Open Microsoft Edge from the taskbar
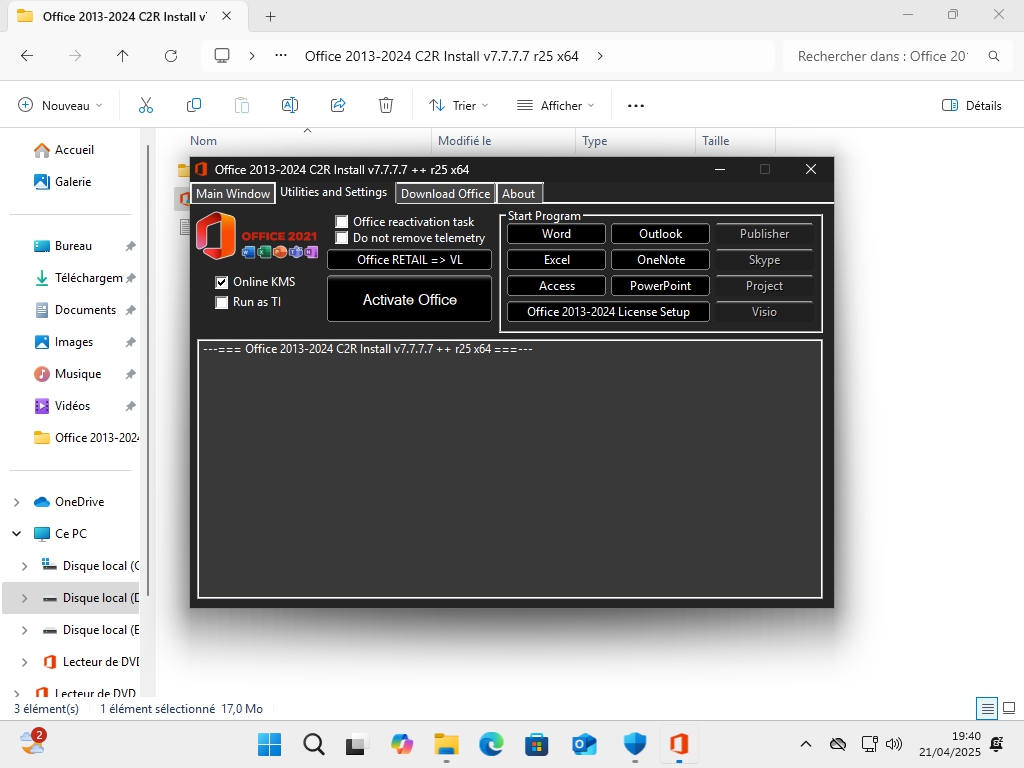1024x768 pixels. [x=491, y=744]
